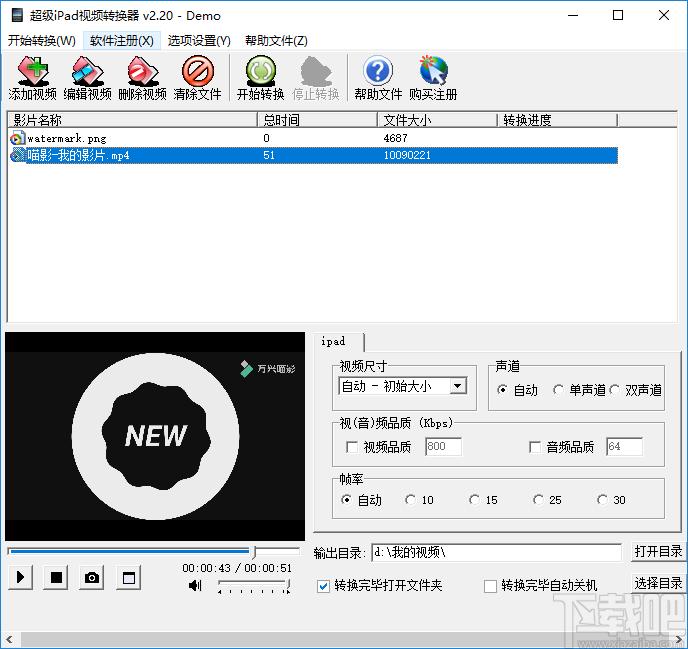Screen dimensions: 688x649
Task: Enable the 视频品质 checkbox
Action: pyautogui.click(x=352, y=447)
